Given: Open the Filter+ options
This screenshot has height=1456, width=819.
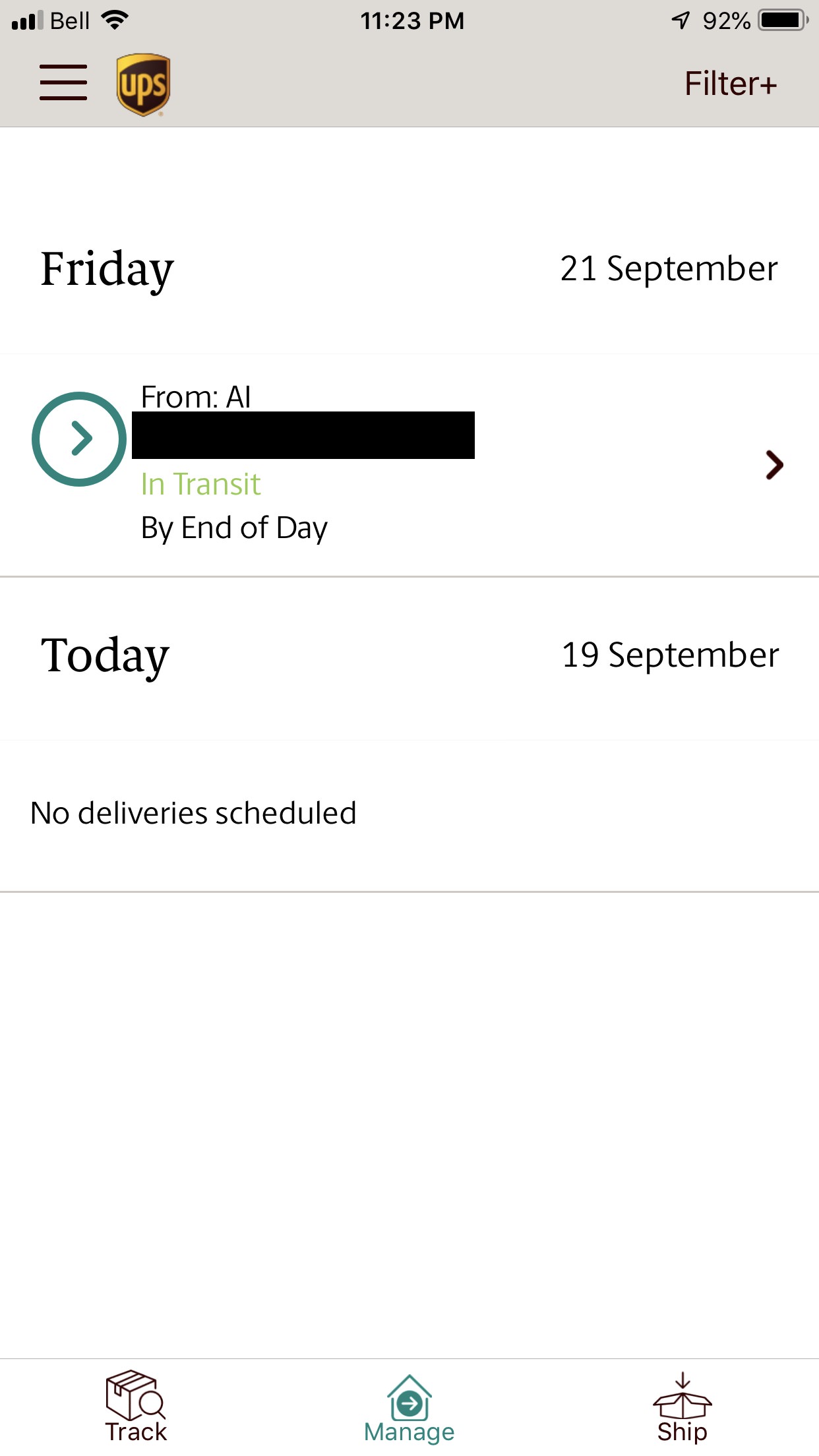Looking at the screenshot, I should coord(730,84).
